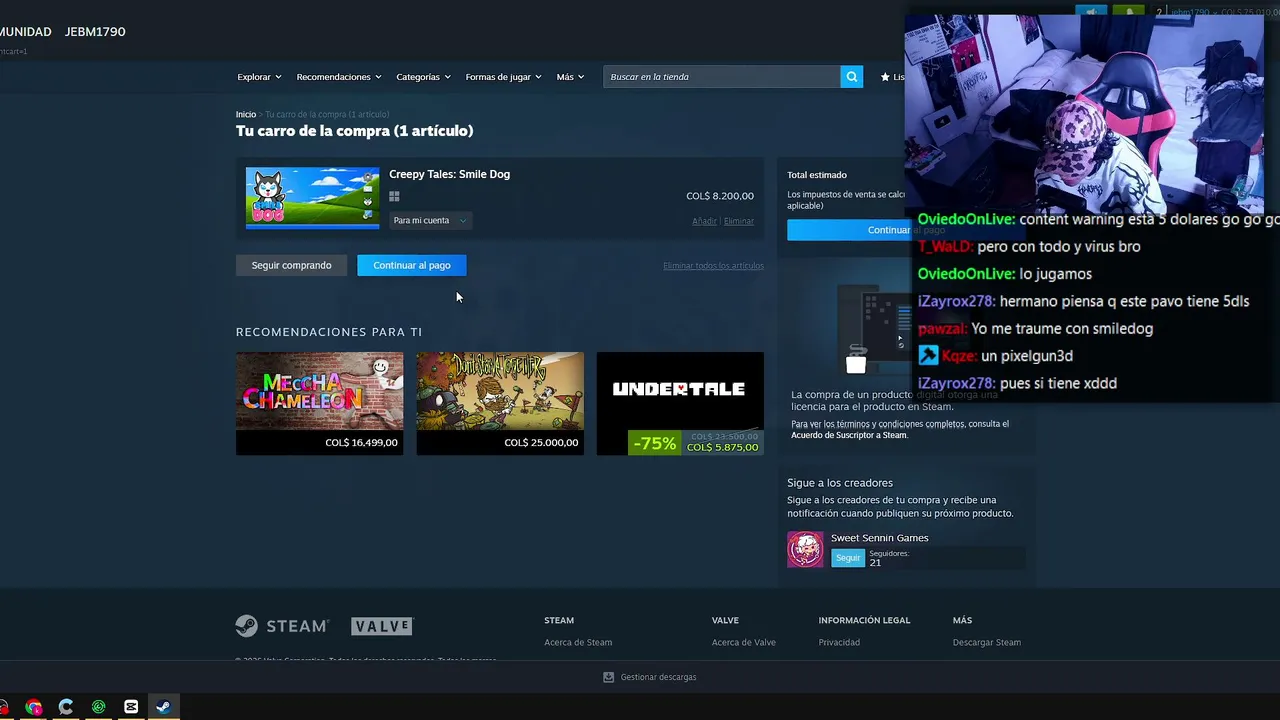Open Undertale recommendation card
This screenshot has width=1280, height=720.
pos(680,403)
